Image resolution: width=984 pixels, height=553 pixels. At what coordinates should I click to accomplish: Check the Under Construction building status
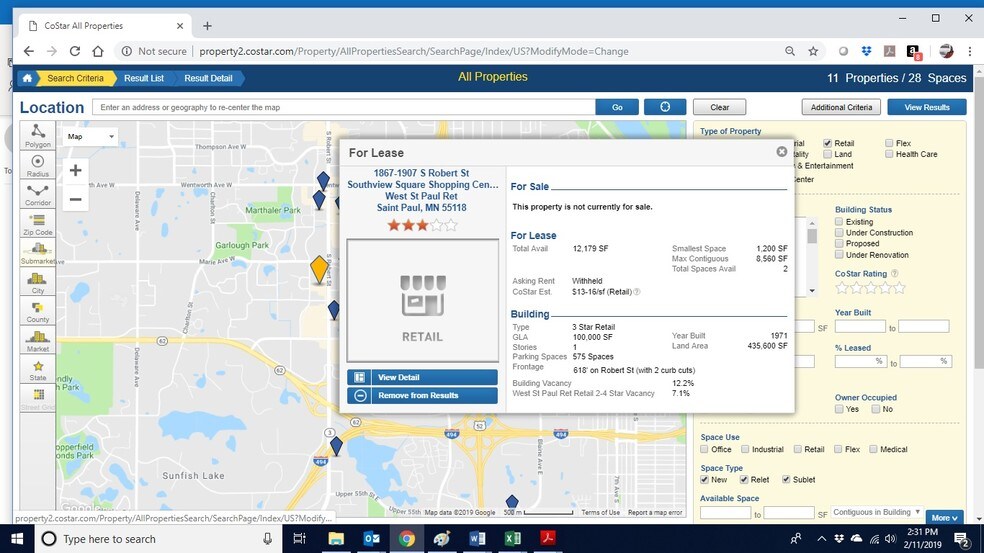(840, 233)
